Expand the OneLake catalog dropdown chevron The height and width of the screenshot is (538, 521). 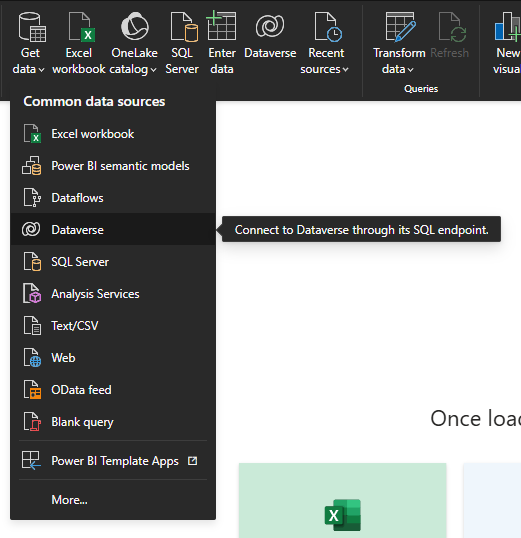tap(153, 70)
